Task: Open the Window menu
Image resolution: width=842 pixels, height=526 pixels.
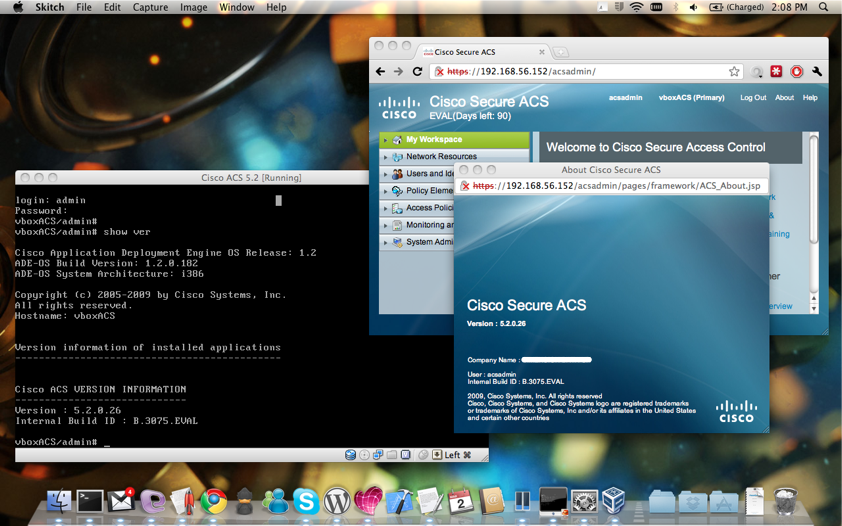Action: [x=237, y=7]
